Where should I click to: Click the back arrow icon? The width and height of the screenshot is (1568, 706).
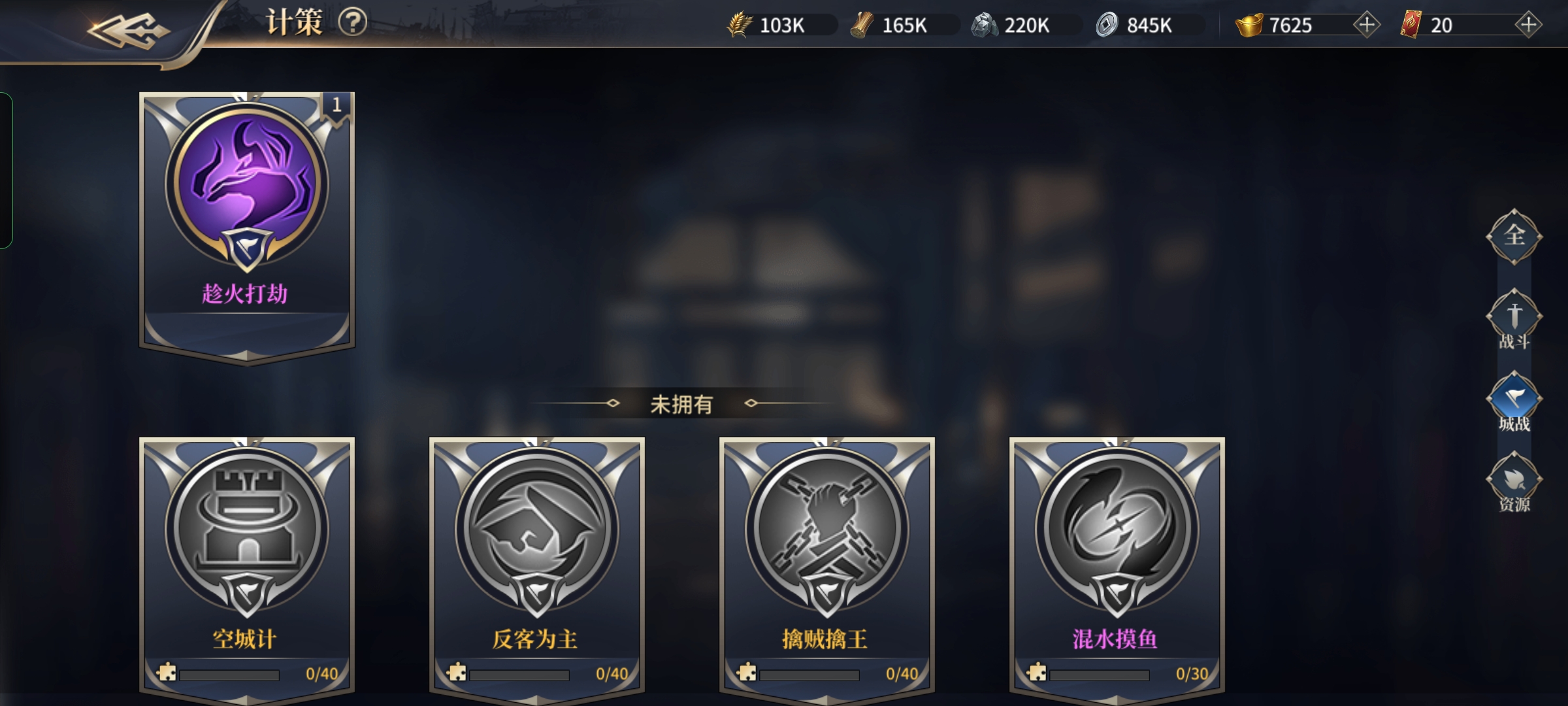click(129, 29)
